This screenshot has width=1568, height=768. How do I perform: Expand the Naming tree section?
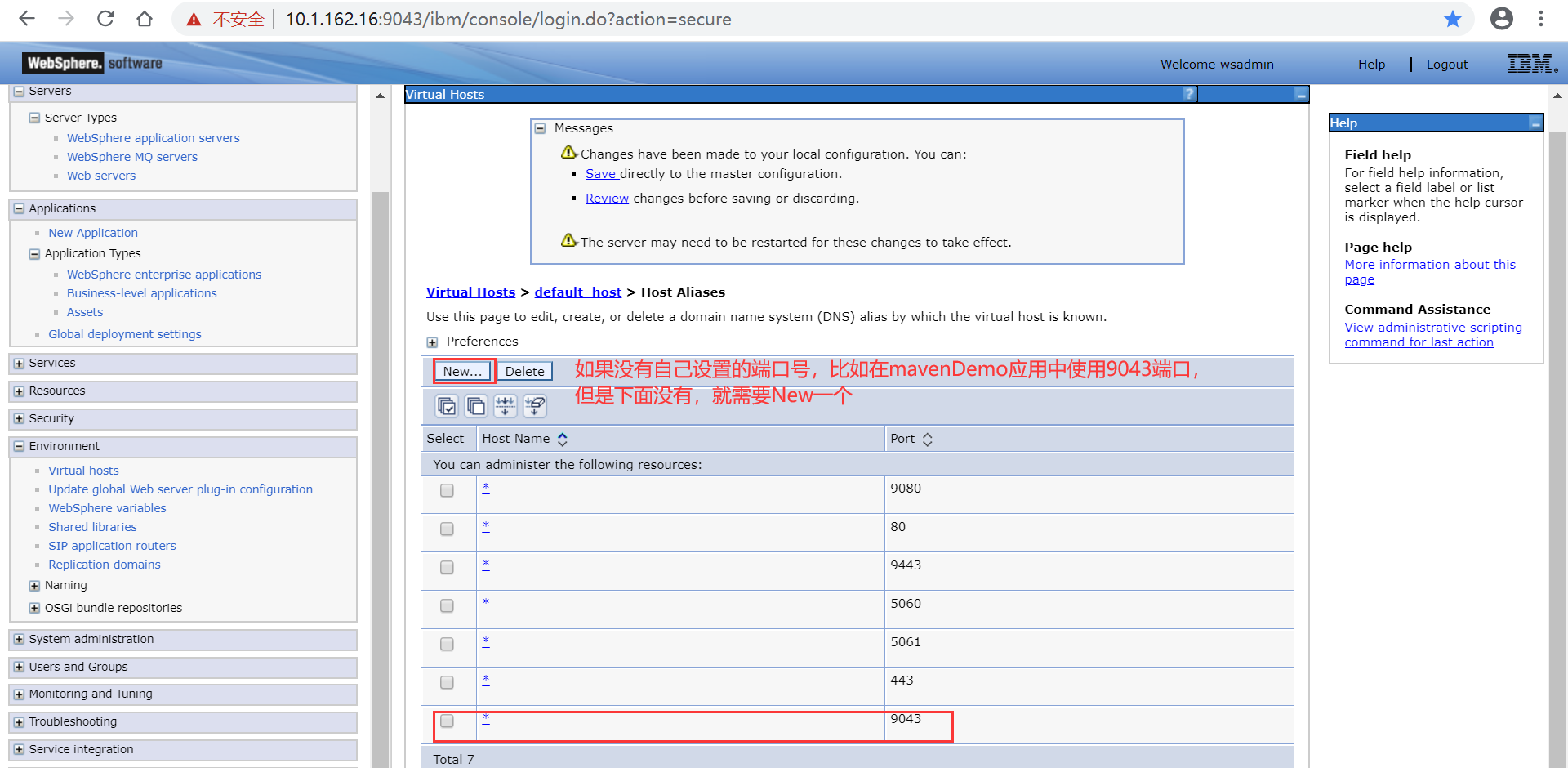point(33,585)
